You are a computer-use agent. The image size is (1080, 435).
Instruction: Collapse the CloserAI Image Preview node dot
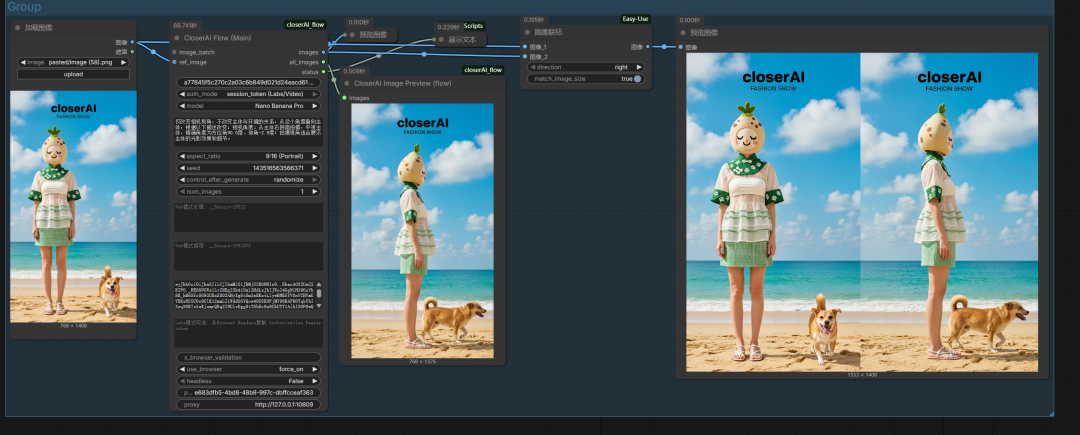coord(346,84)
